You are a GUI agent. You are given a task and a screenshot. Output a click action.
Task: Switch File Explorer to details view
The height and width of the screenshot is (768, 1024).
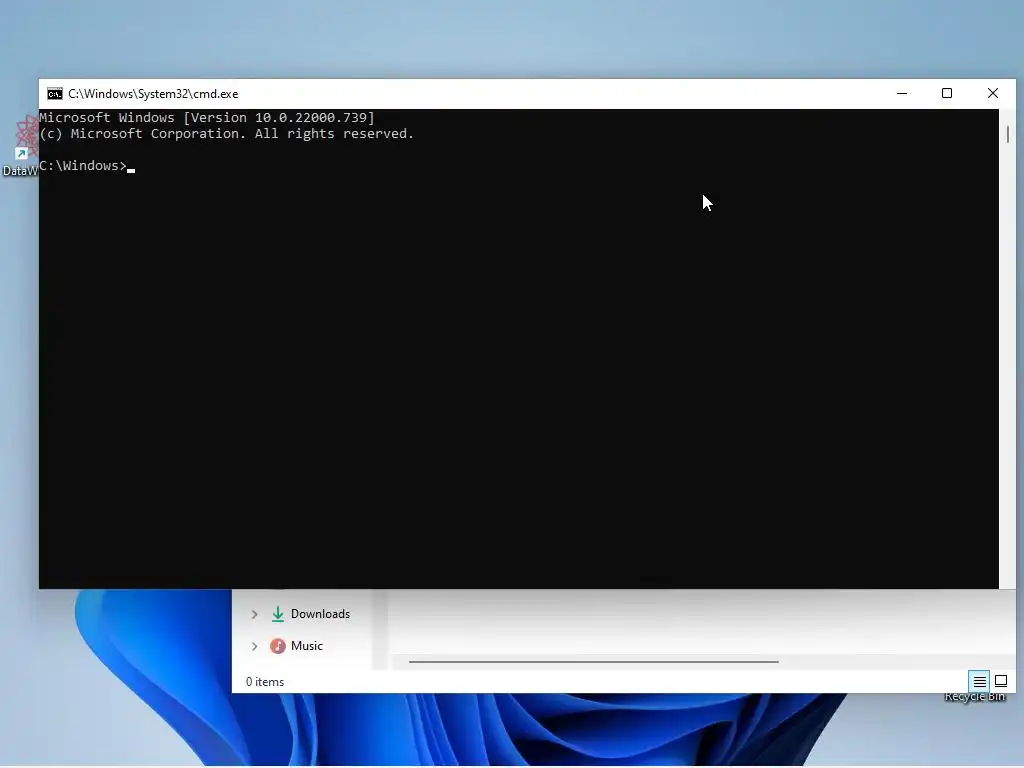click(980, 682)
